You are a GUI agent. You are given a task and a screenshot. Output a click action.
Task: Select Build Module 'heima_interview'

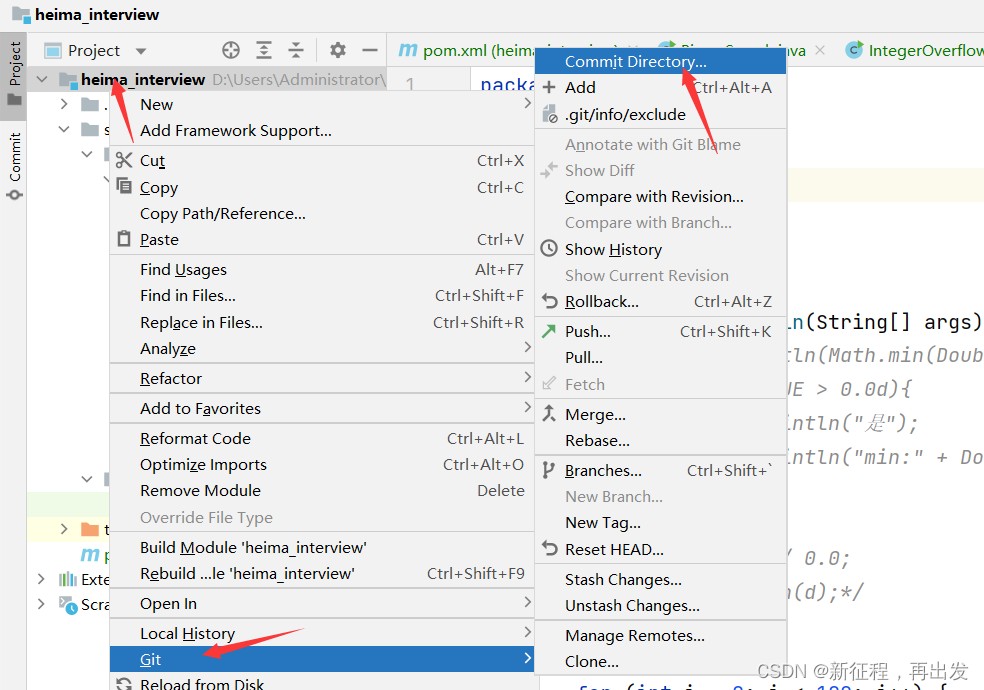click(x=322, y=548)
